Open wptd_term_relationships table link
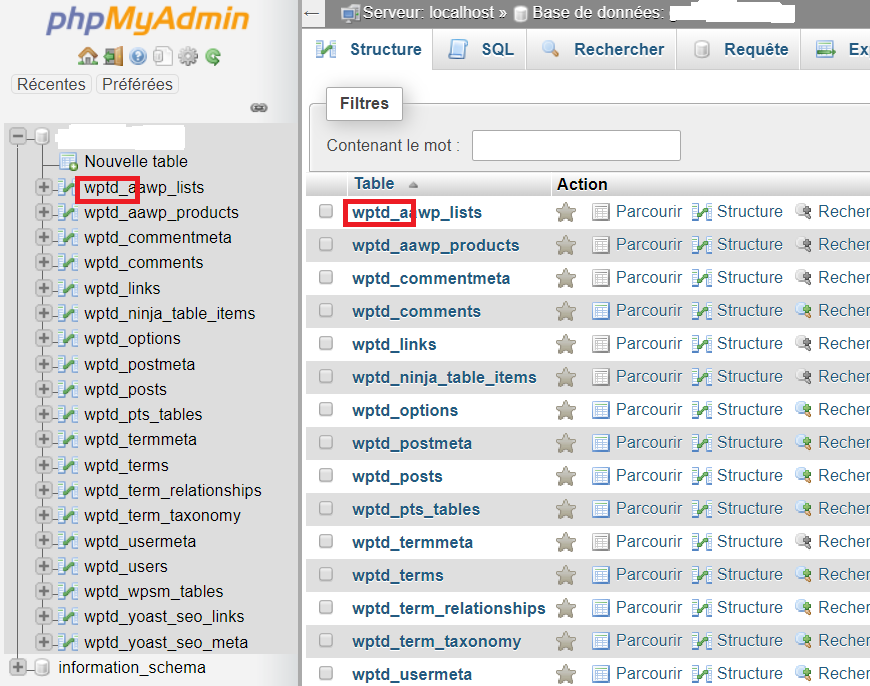870x686 pixels. coord(448,608)
